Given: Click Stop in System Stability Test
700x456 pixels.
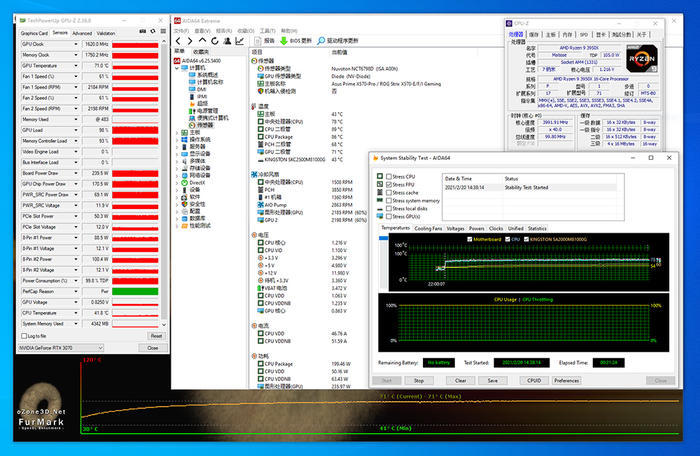Looking at the screenshot, I should tap(419, 381).
